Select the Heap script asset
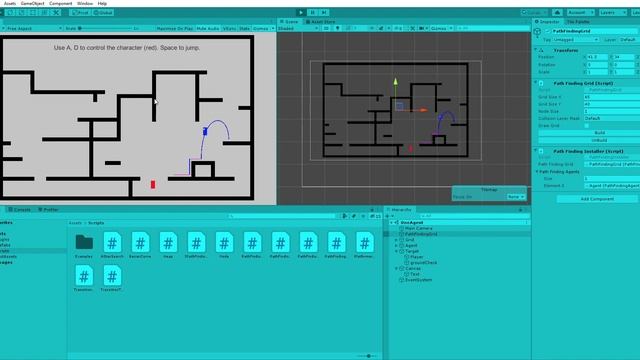Viewport: 640px width, 360px height. click(168, 244)
